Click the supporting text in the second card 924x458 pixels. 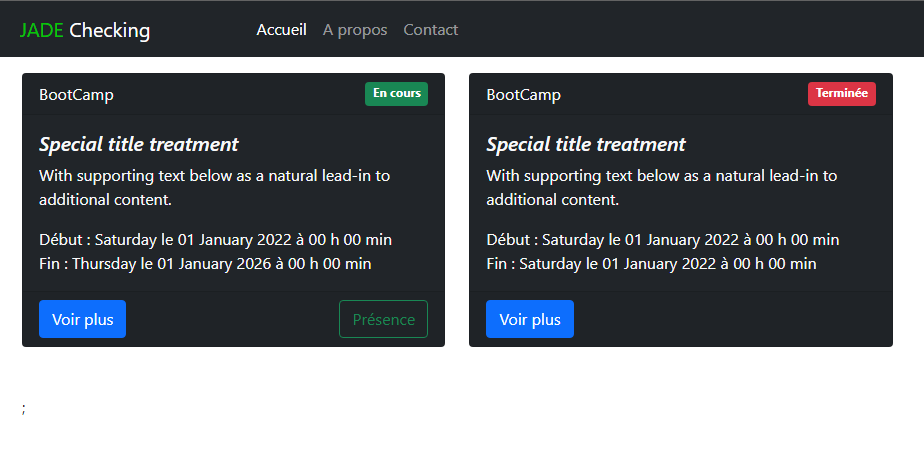[x=662, y=187]
